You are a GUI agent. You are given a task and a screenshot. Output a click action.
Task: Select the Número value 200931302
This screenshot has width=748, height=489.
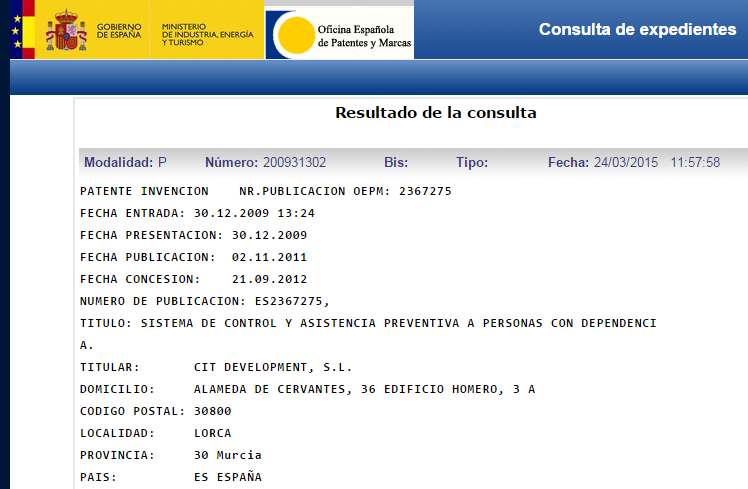[294, 163]
